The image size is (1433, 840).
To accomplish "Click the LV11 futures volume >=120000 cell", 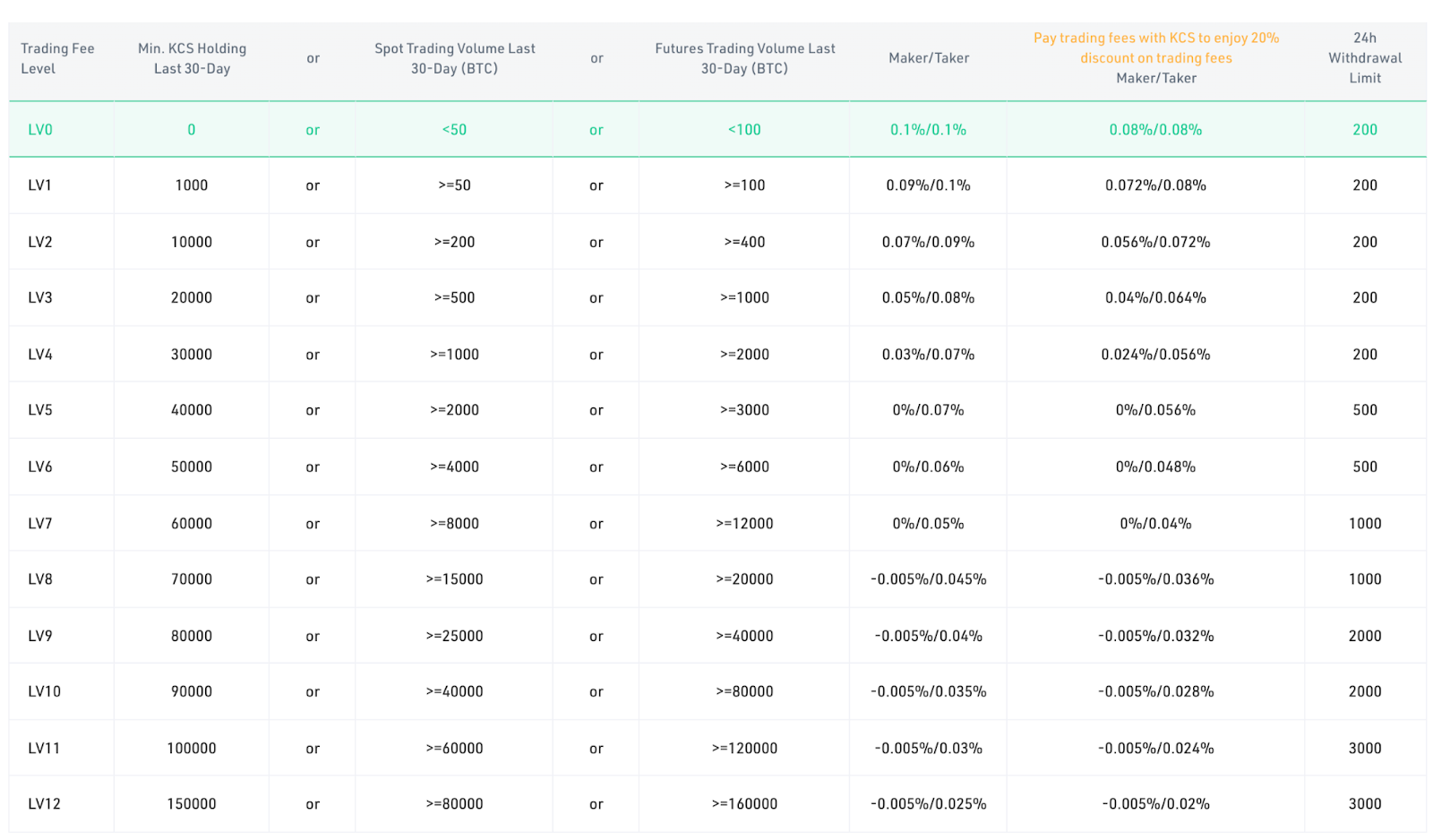I will tap(744, 749).
